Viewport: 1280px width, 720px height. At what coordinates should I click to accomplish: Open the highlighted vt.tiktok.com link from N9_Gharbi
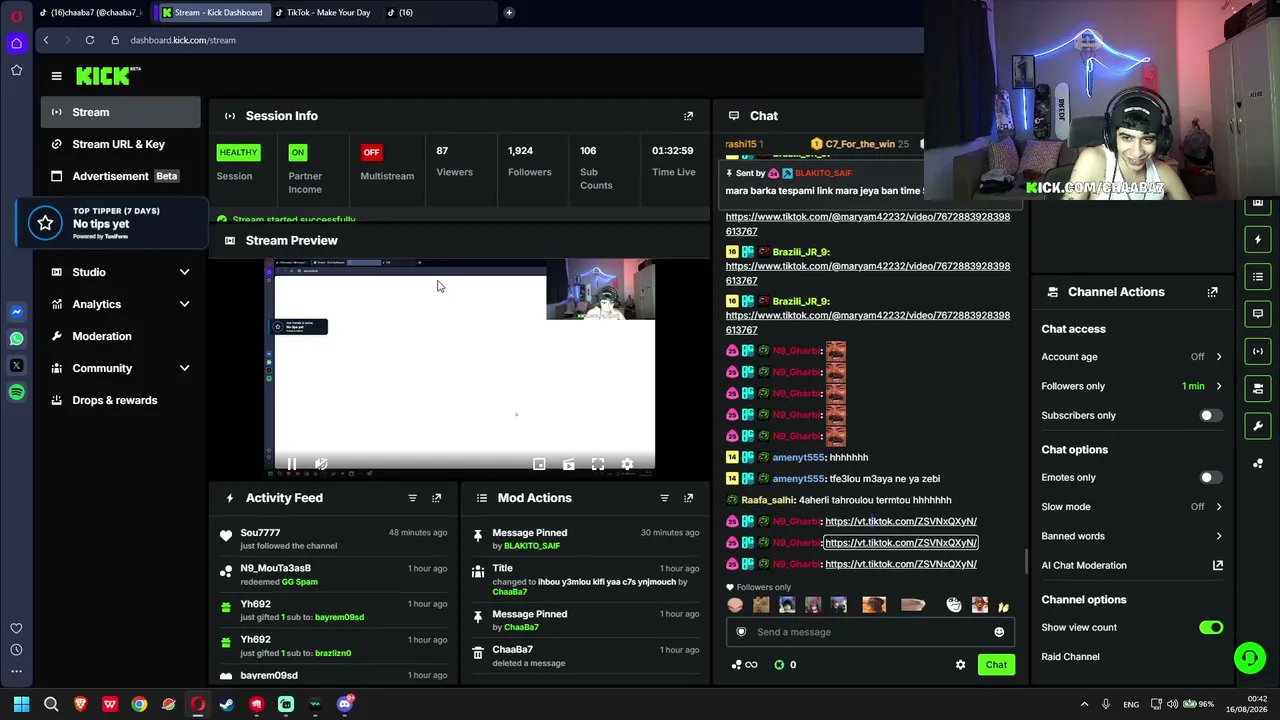(x=901, y=543)
